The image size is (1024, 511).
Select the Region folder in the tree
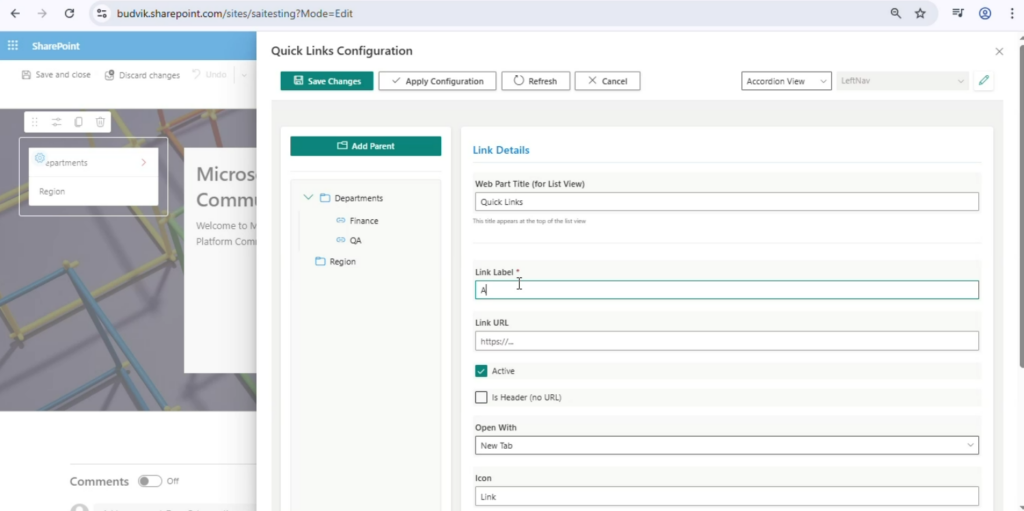coord(342,262)
